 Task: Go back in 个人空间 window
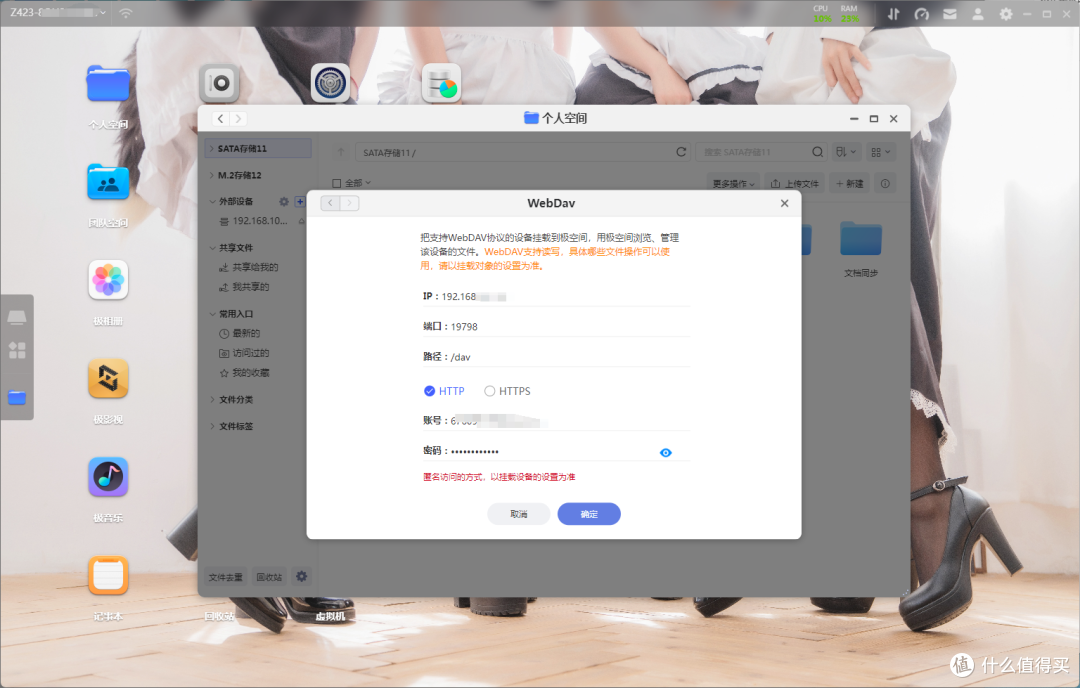(220, 118)
